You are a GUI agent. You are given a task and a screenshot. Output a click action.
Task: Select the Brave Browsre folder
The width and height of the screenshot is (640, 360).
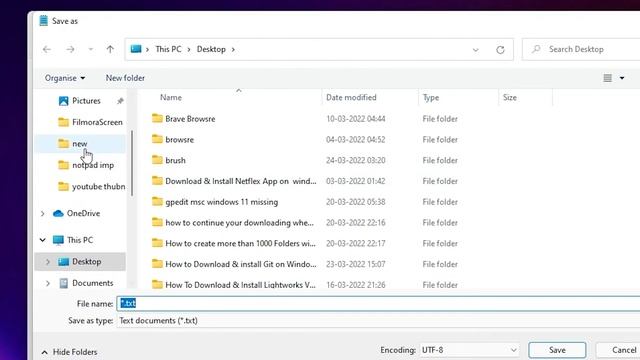click(190, 119)
